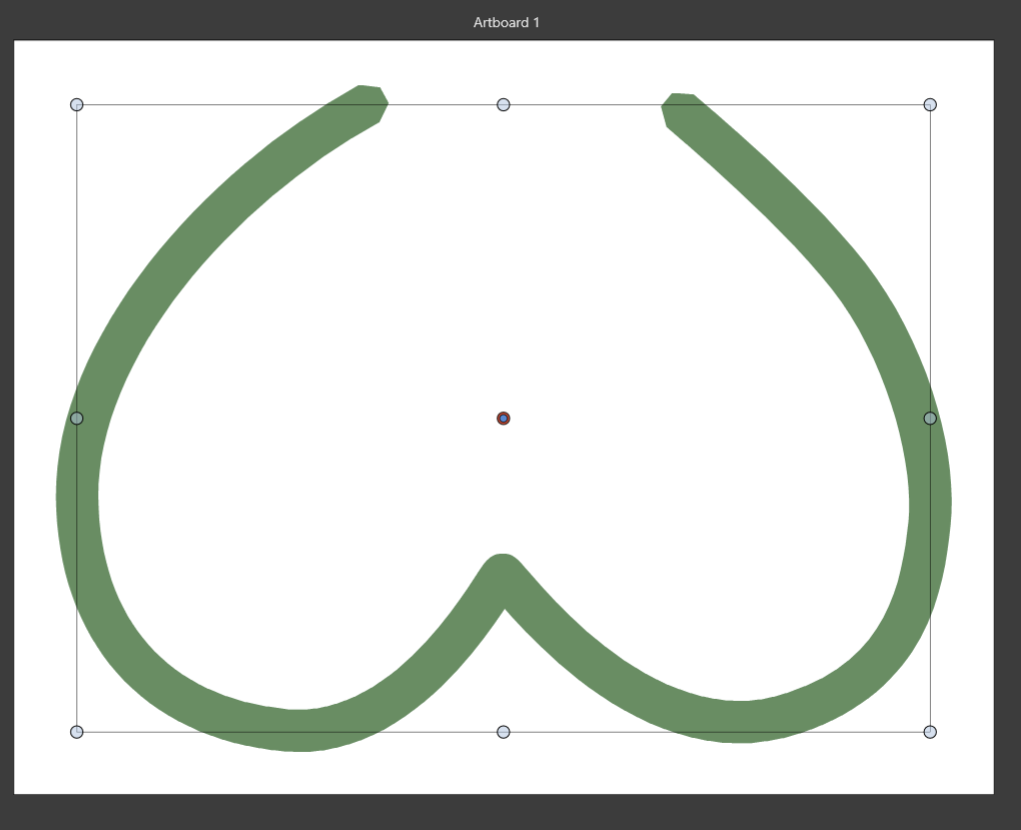Select the middle-left bounding box handle
The height and width of the screenshot is (830, 1021).
pyautogui.click(x=77, y=418)
